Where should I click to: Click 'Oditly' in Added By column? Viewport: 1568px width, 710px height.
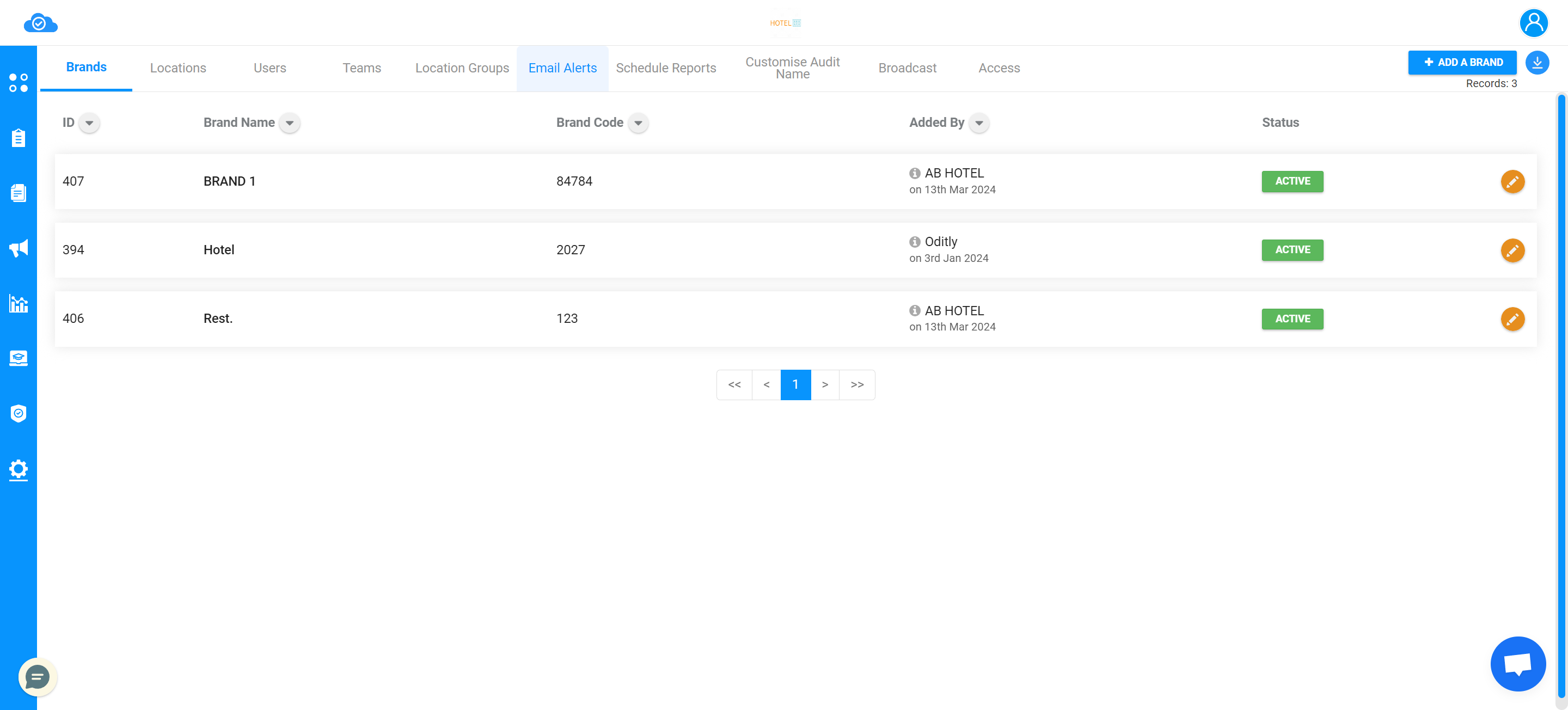coord(941,242)
